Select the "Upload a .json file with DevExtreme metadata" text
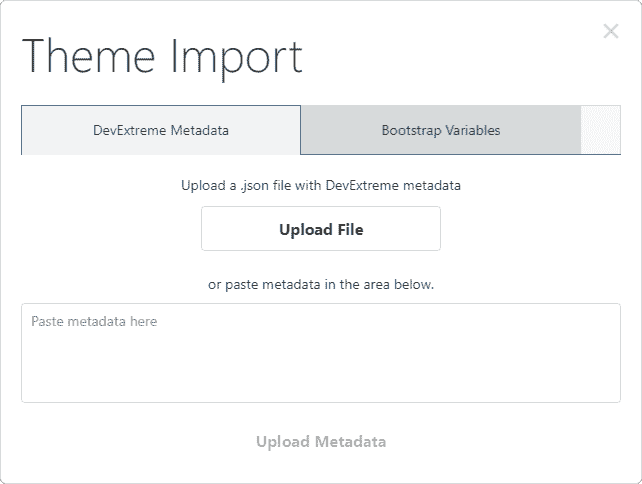642x484 pixels. tap(321, 185)
